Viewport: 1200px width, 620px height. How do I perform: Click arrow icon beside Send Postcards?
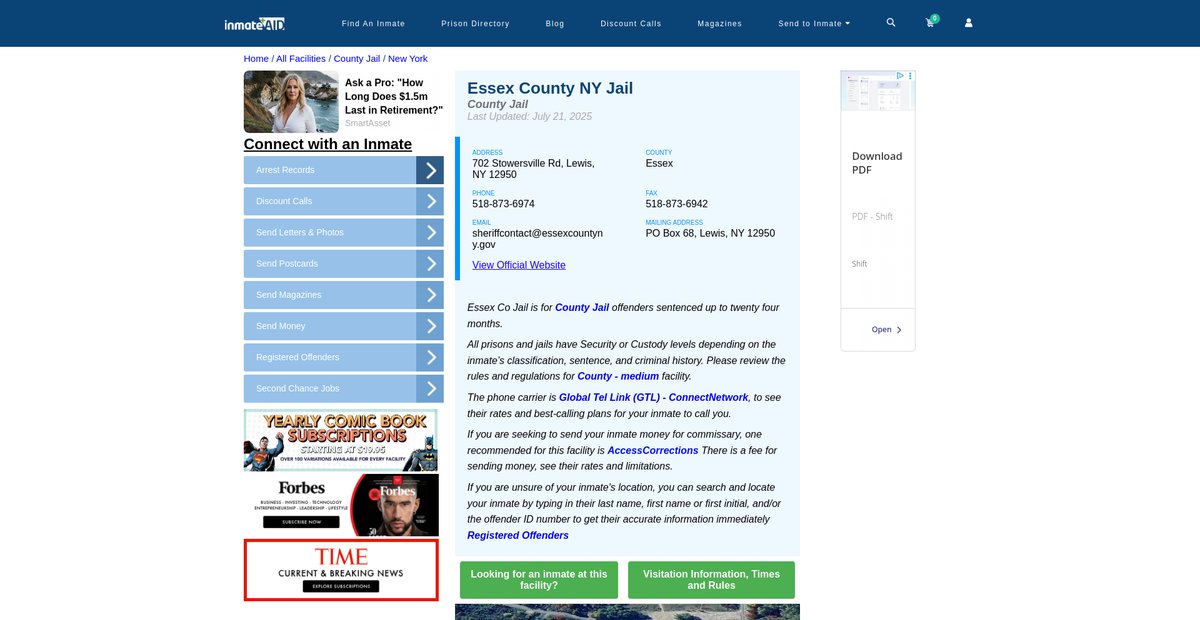pos(430,264)
